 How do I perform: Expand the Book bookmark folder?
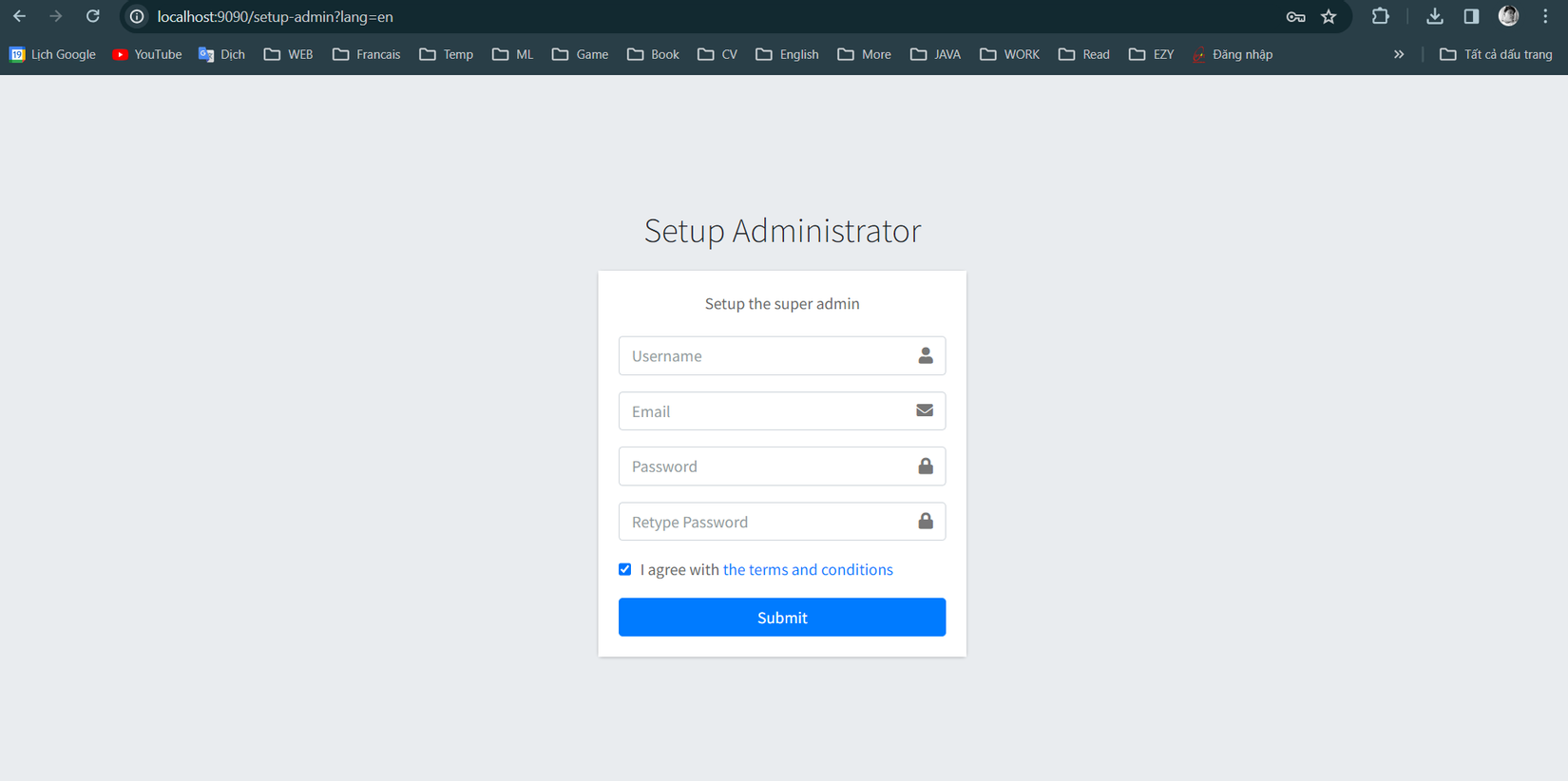tap(654, 54)
